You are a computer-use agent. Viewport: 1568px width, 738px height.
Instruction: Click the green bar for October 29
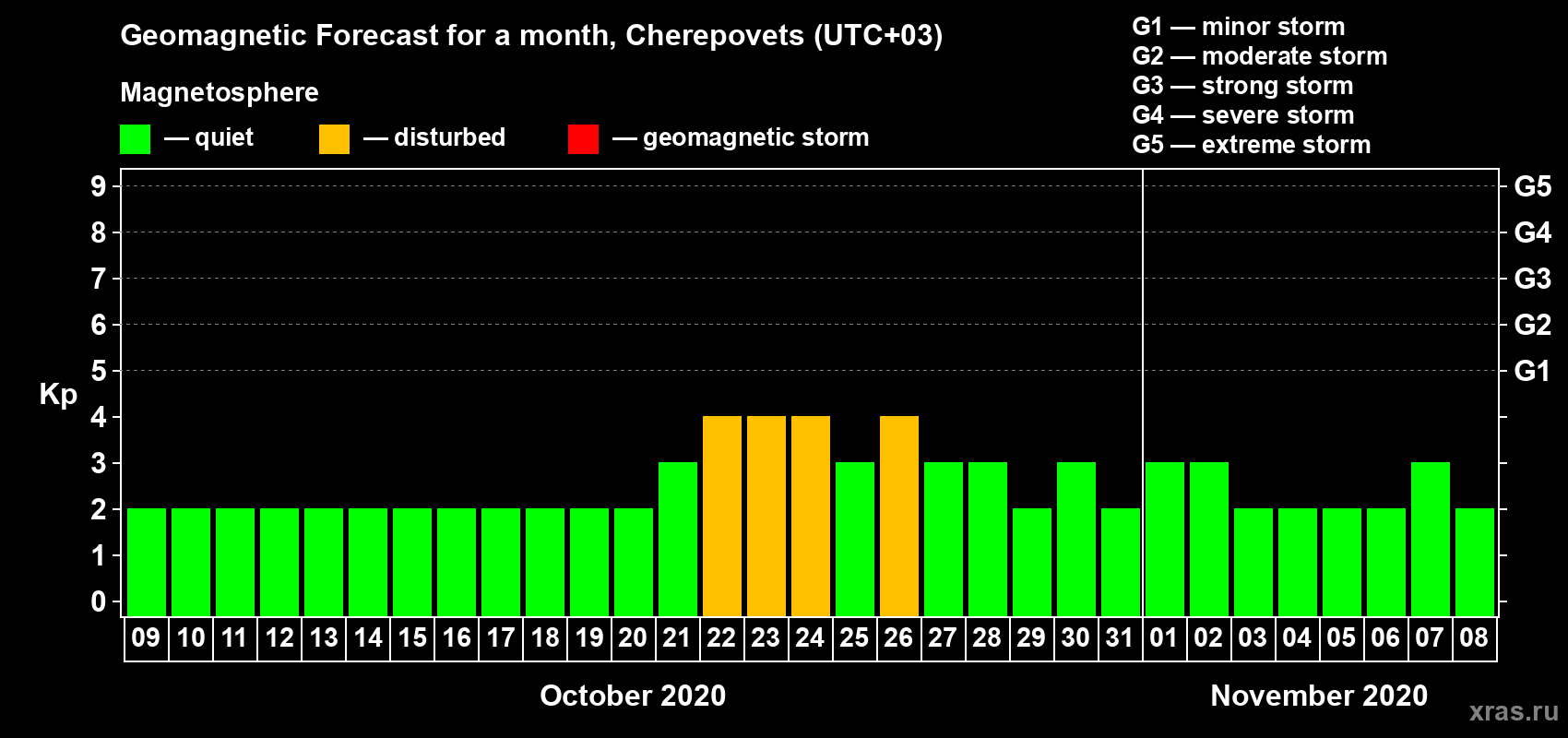pyautogui.click(x=1032, y=562)
